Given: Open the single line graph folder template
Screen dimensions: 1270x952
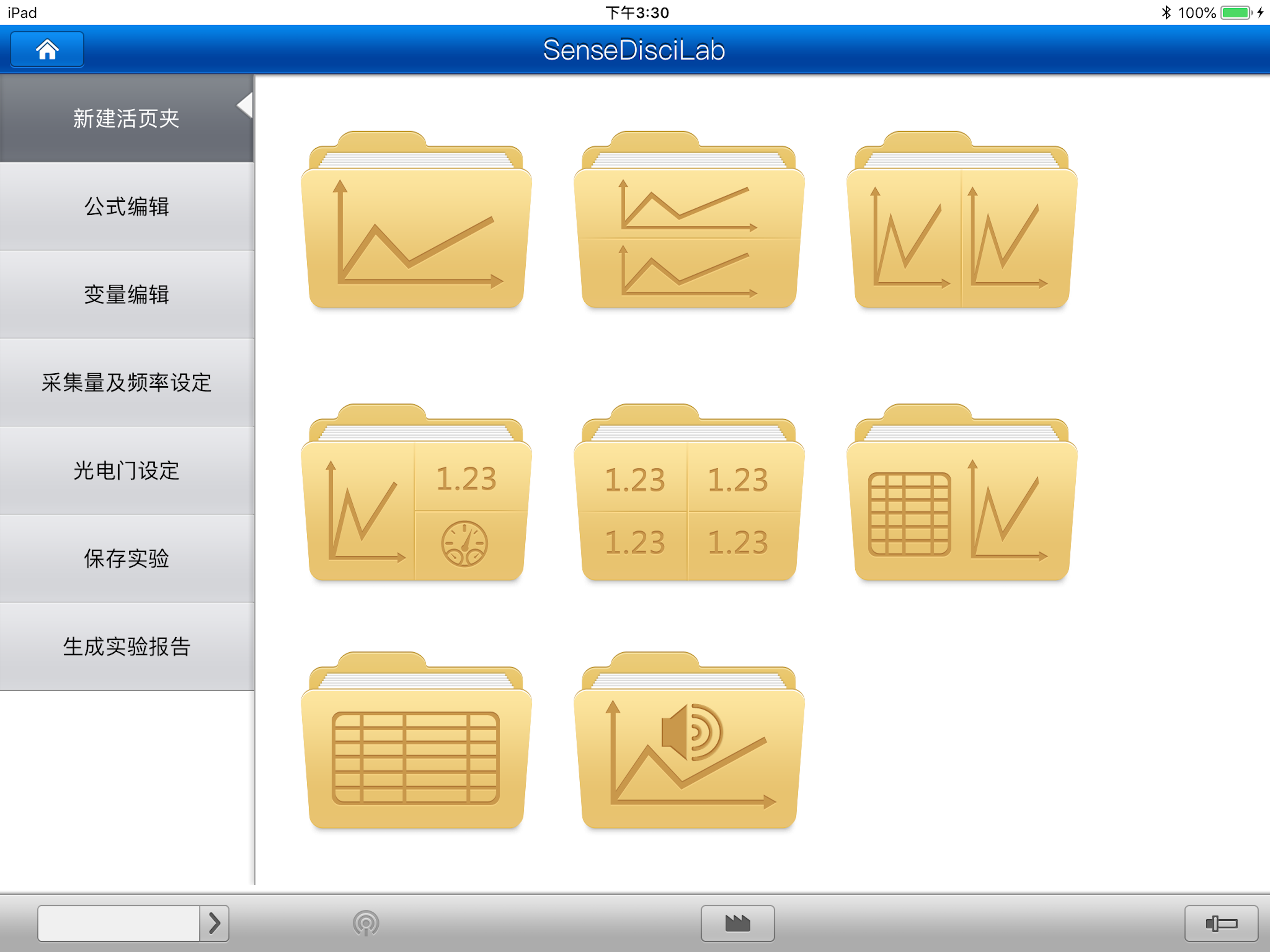Looking at the screenshot, I should [416, 220].
